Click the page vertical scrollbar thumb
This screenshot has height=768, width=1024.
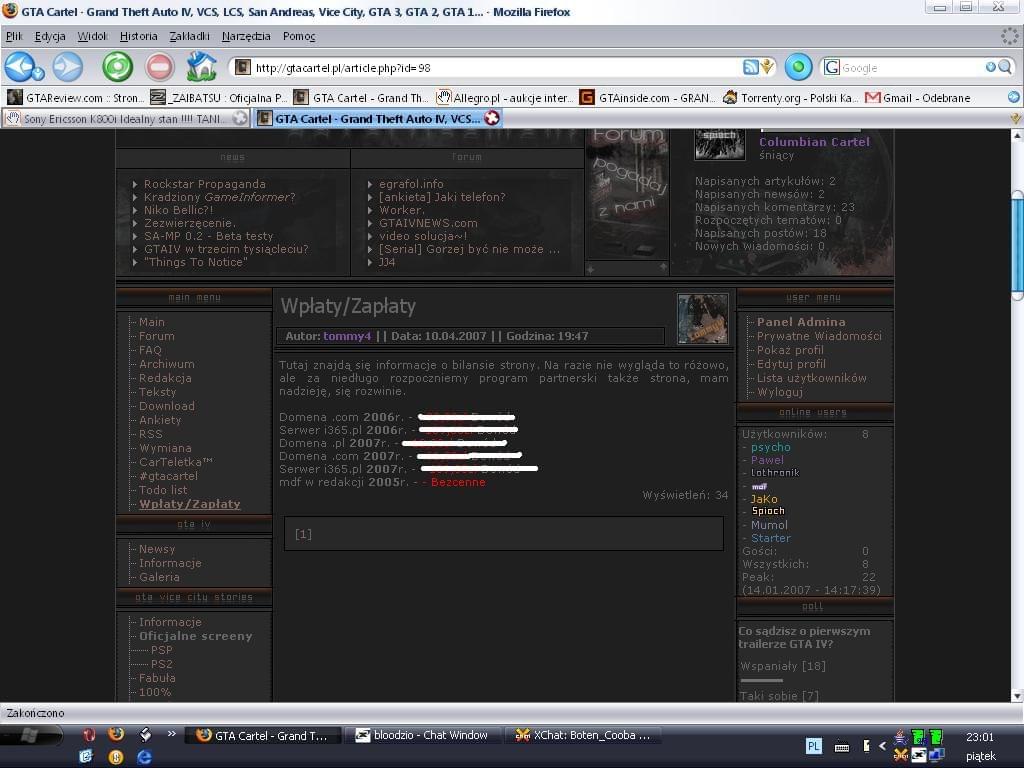1017,245
